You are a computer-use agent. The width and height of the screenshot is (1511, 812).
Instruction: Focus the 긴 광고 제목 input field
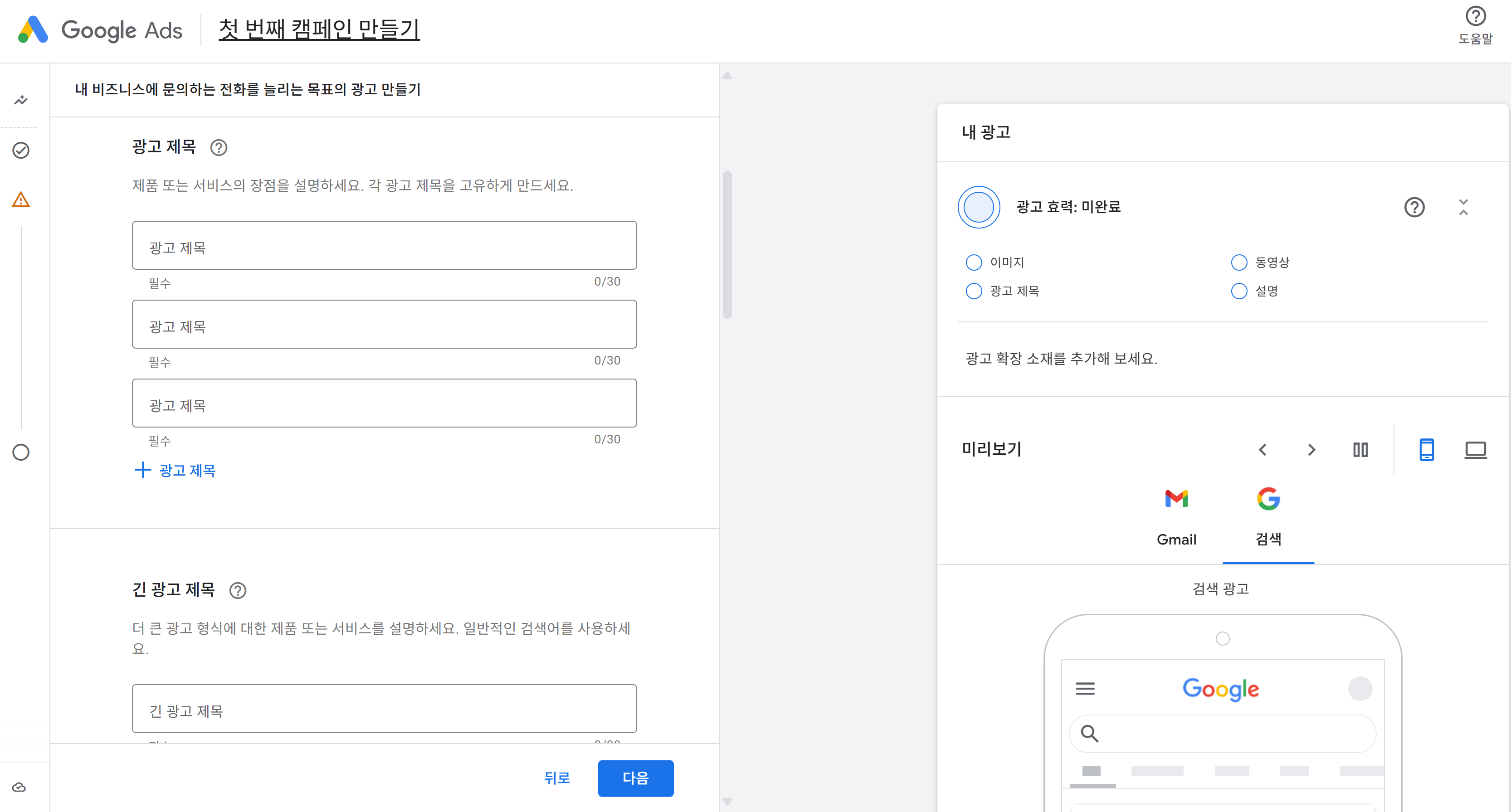(384, 708)
